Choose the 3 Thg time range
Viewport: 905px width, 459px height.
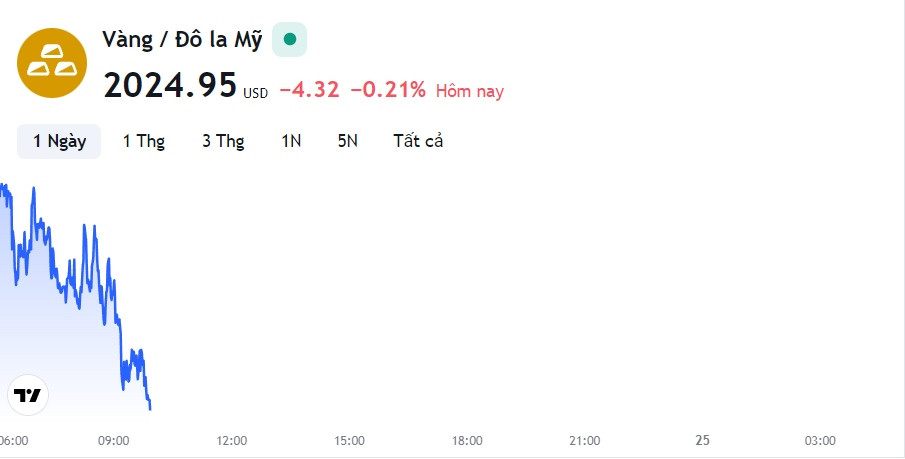(x=223, y=141)
